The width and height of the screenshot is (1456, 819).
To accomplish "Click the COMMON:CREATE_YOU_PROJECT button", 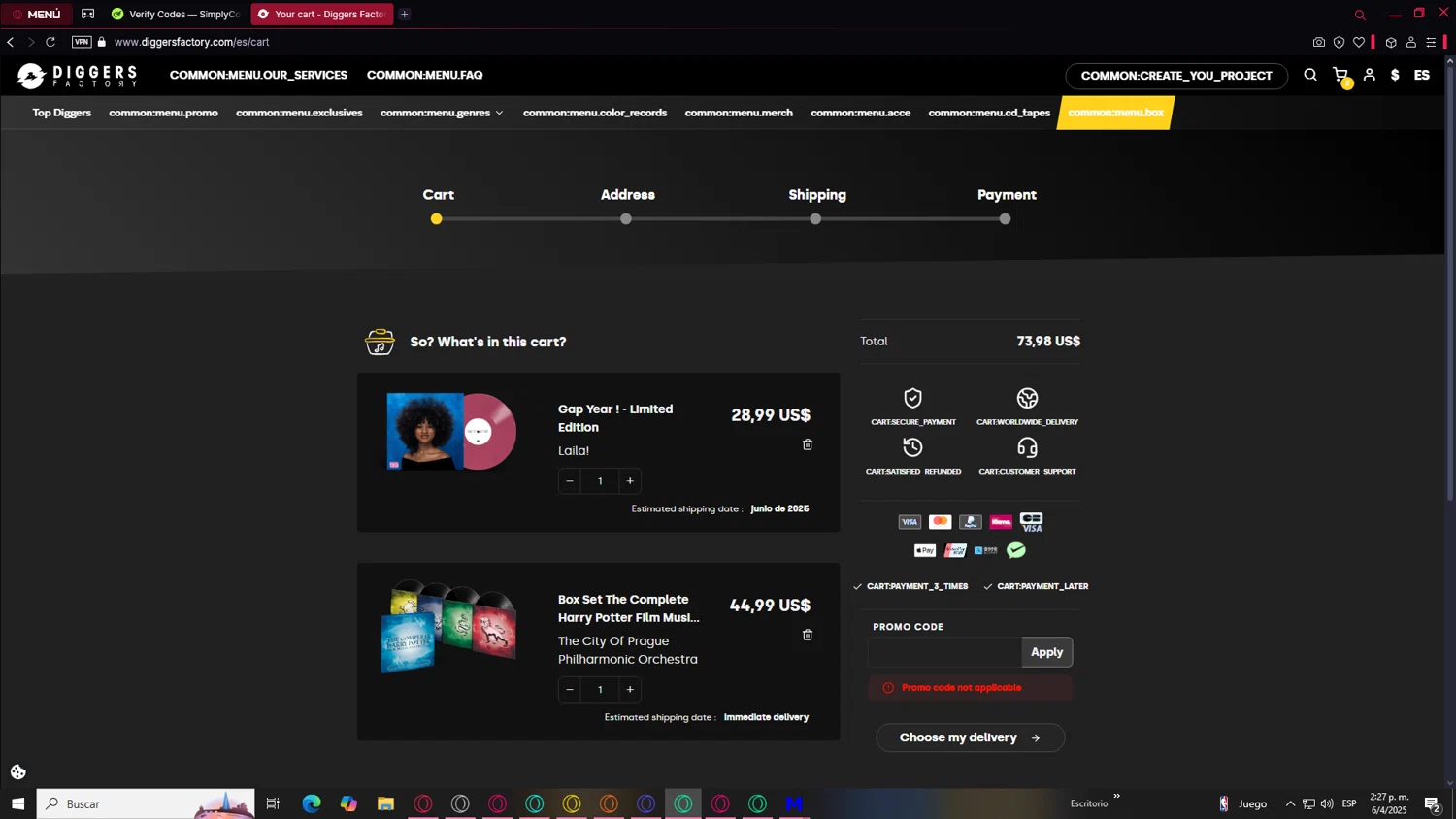I will (1176, 76).
